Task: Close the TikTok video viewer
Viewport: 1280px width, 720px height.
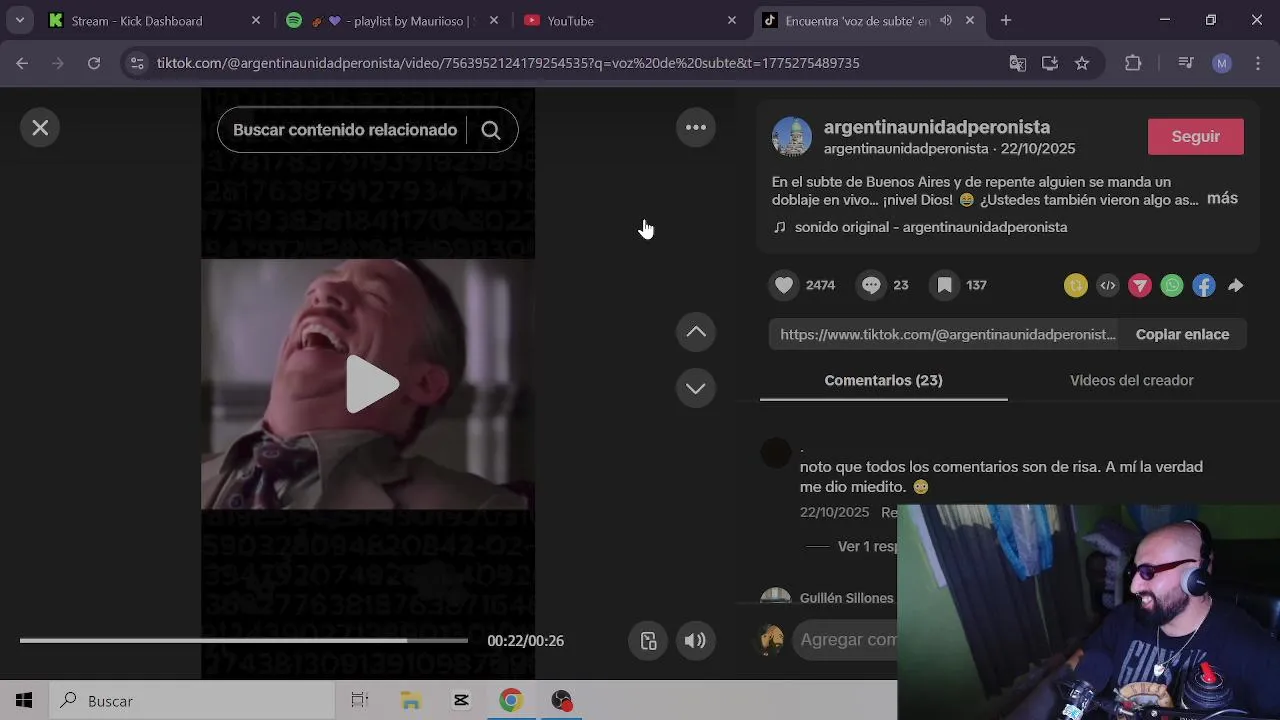Action: tap(40, 128)
